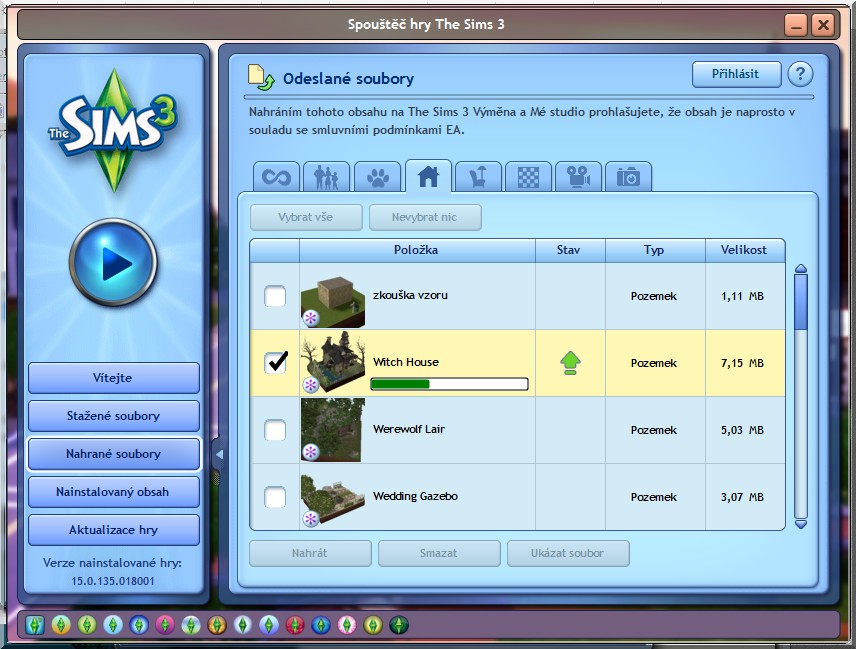Click the yellow-orange expansion icon in bottom bar
This screenshot has width=856, height=649.
pyautogui.click(x=61, y=625)
